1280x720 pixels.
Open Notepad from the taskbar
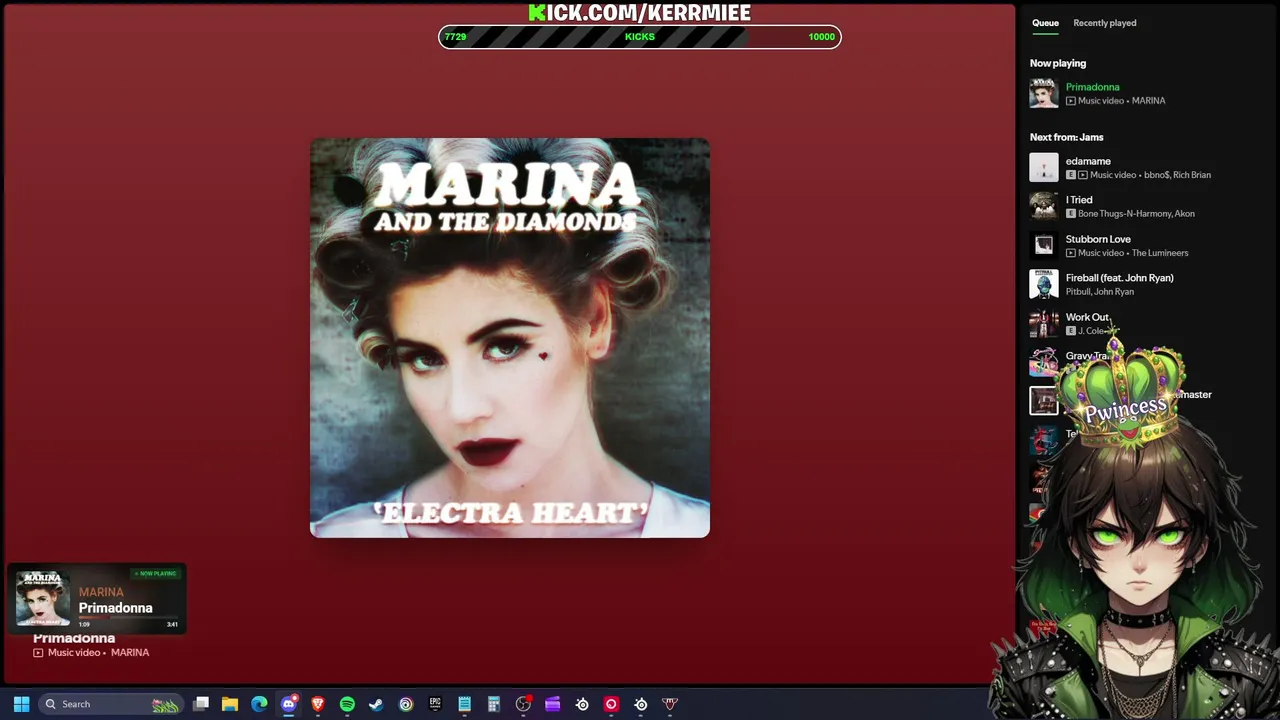tap(464, 704)
